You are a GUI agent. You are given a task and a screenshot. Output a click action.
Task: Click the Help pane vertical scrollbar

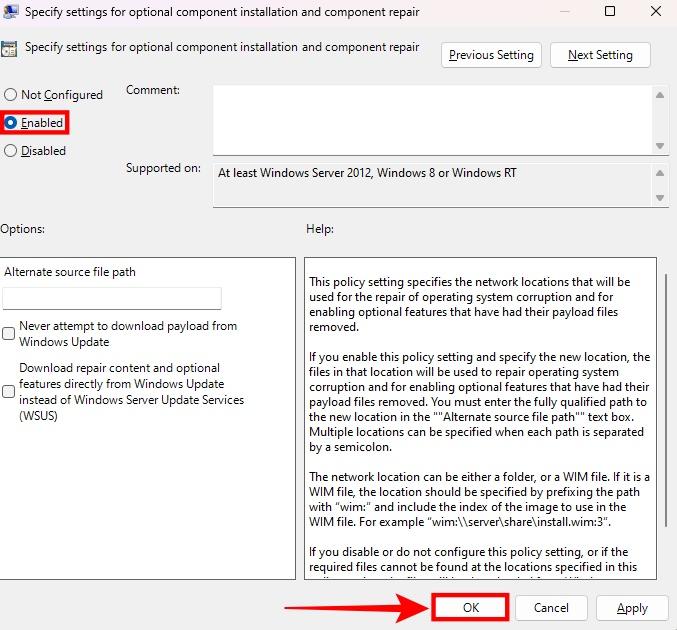666,399
